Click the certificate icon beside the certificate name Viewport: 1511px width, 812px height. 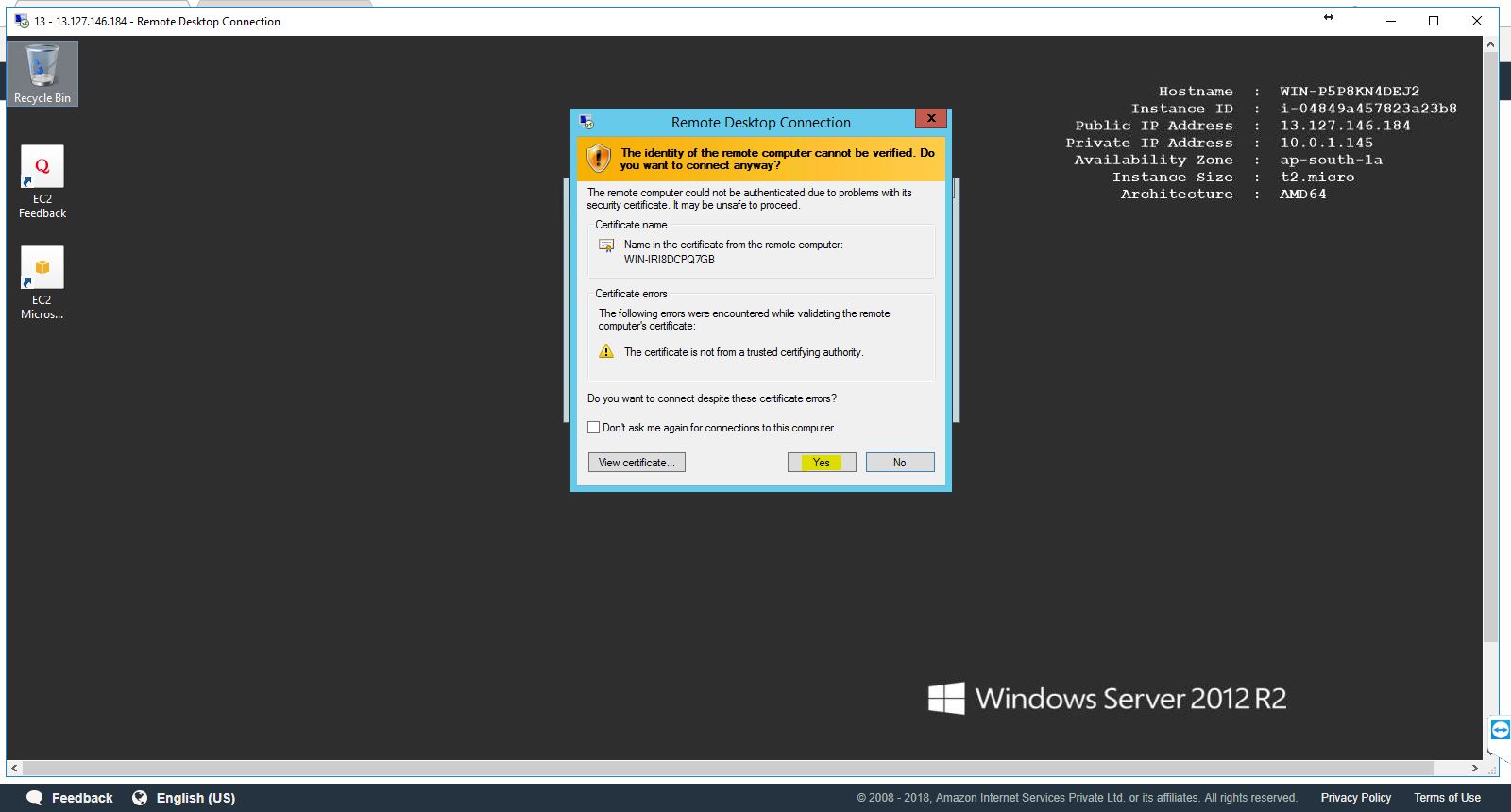[606, 245]
